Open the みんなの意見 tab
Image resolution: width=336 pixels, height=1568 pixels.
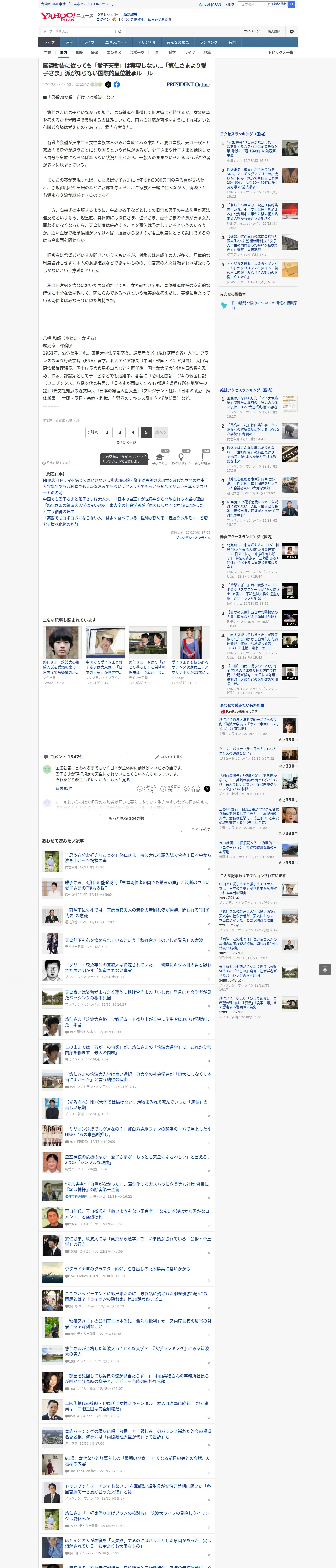(177, 42)
